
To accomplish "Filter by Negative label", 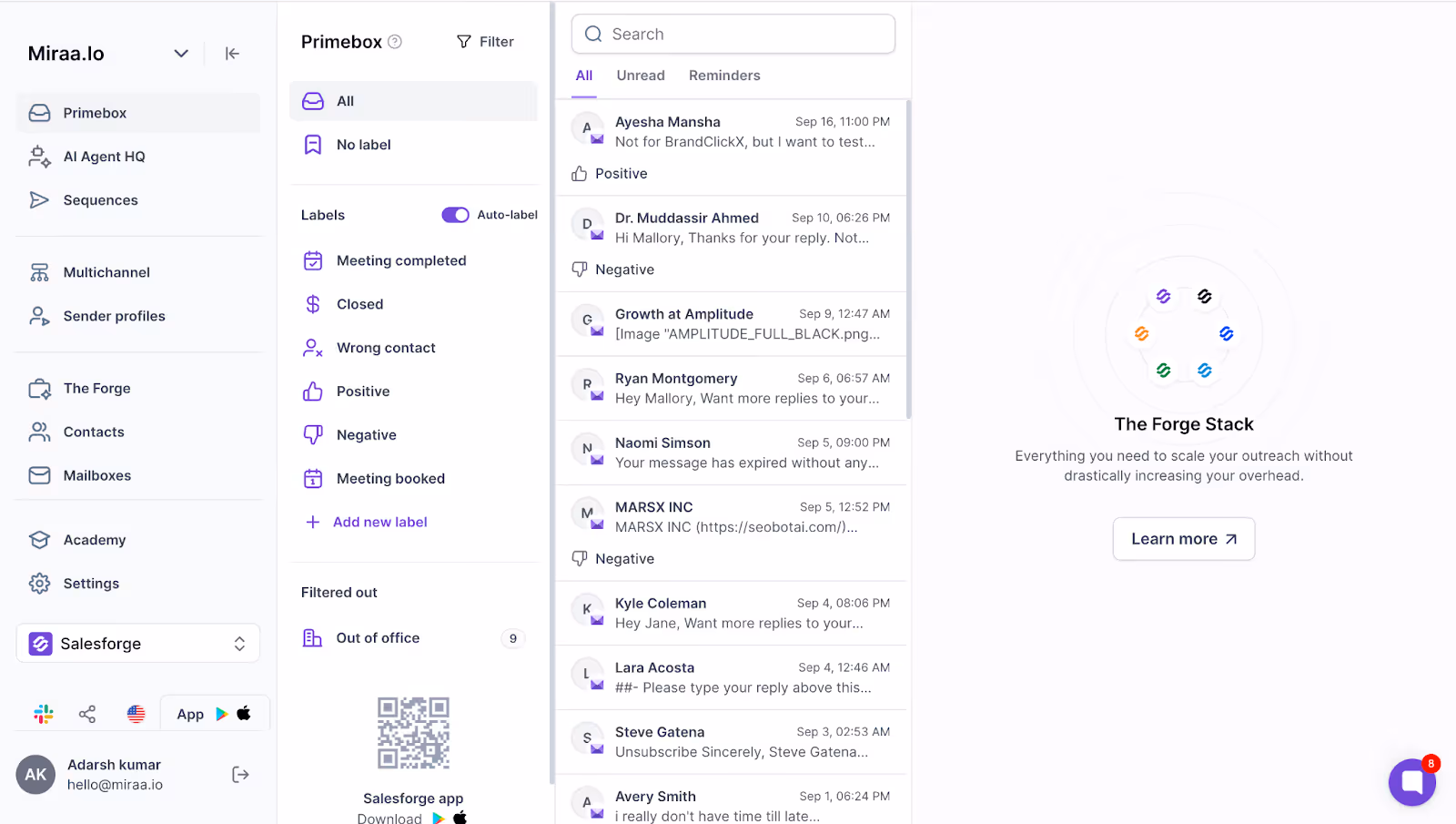I will [x=413, y=435].
